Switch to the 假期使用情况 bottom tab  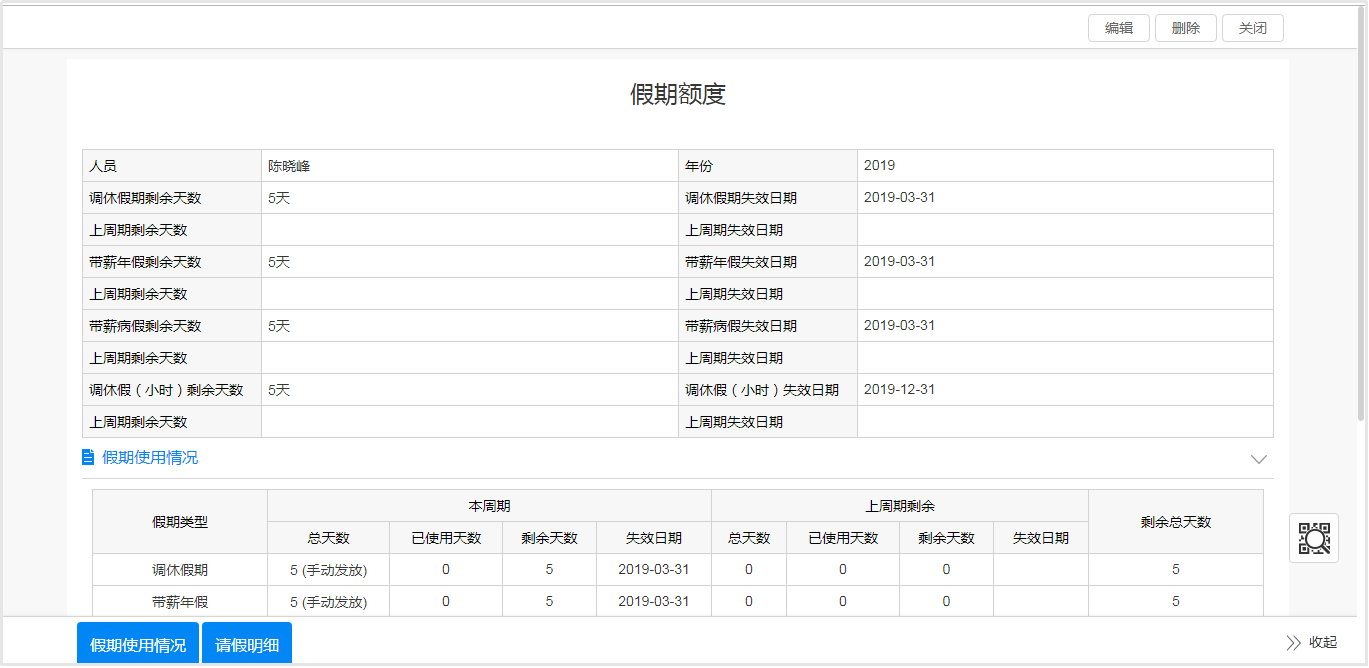tap(138, 644)
